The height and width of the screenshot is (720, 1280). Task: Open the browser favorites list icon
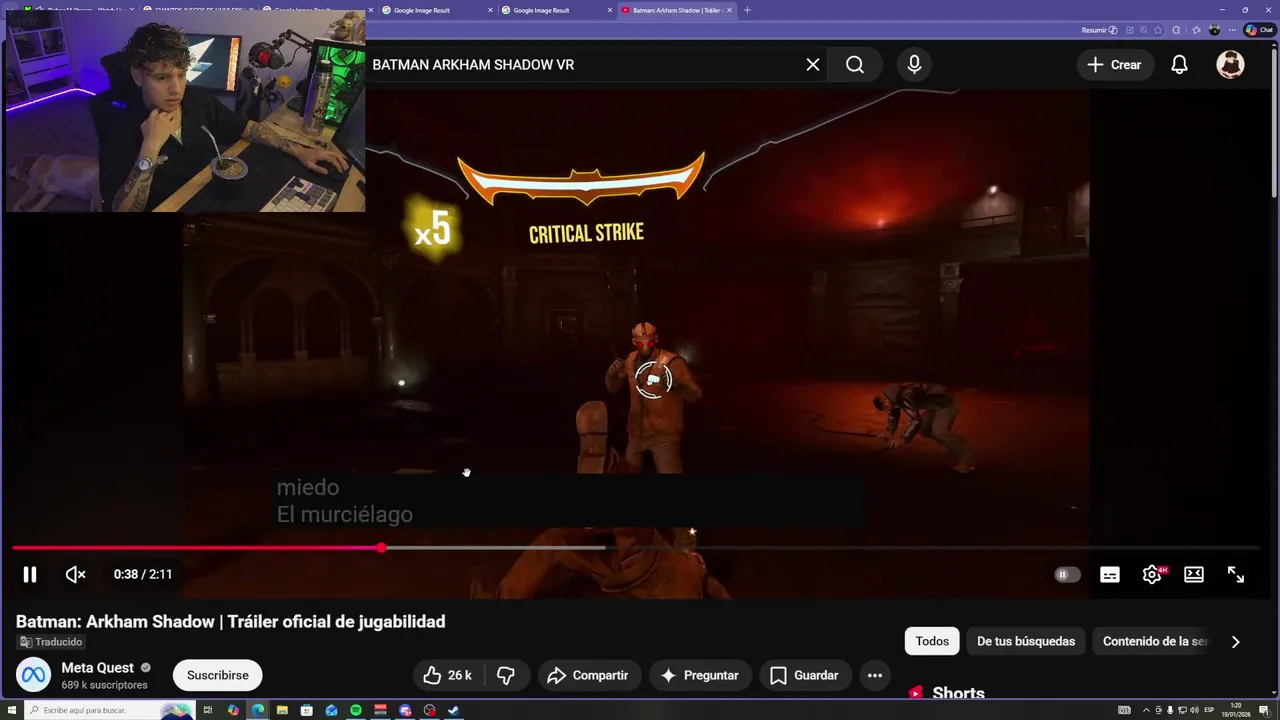pyautogui.click(x=1196, y=30)
